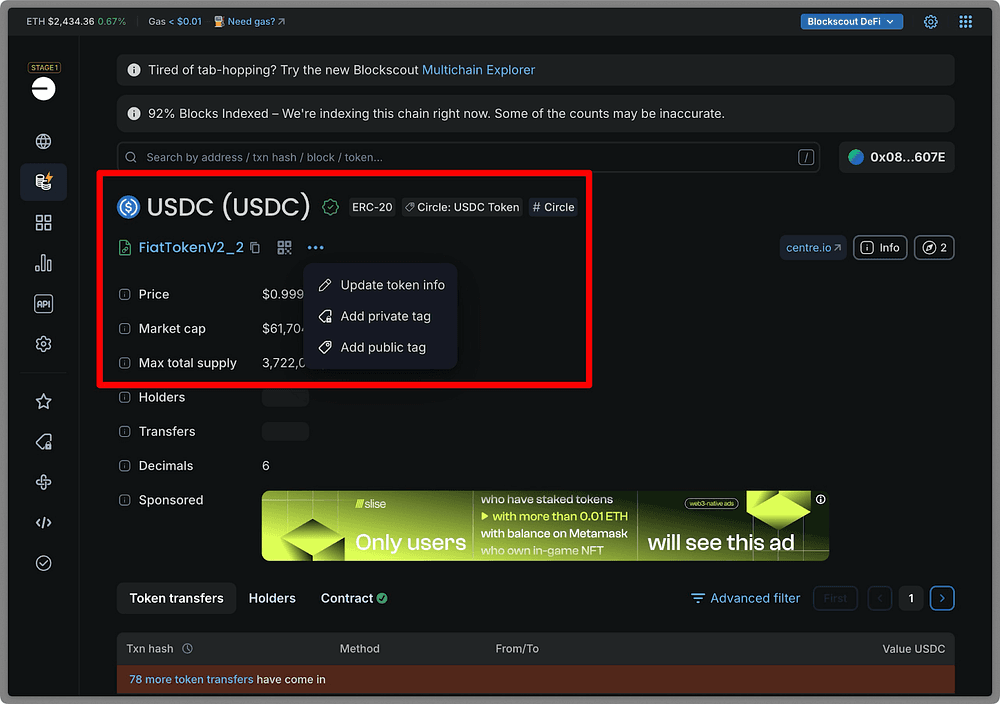Choose Add public tag menu item
The width and height of the screenshot is (1000, 704).
[x=381, y=348]
